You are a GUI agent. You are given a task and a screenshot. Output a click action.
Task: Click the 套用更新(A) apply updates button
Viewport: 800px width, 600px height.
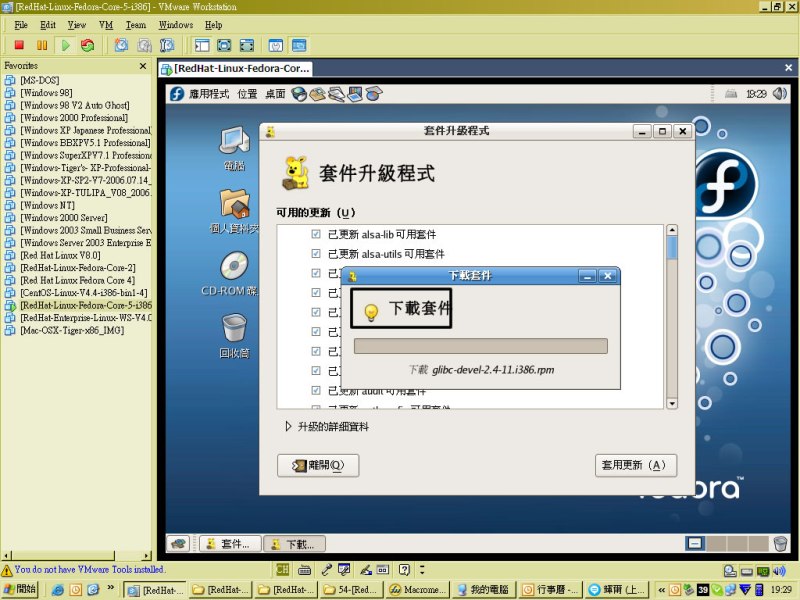[x=636, y=465]
